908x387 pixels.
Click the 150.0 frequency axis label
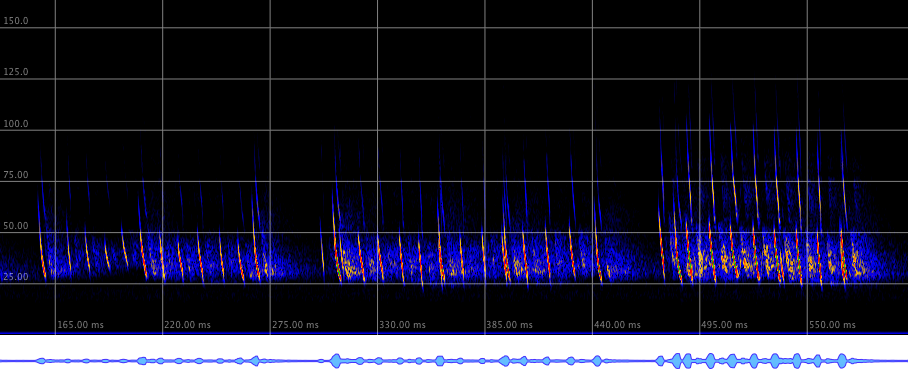[x=16, y=21]
